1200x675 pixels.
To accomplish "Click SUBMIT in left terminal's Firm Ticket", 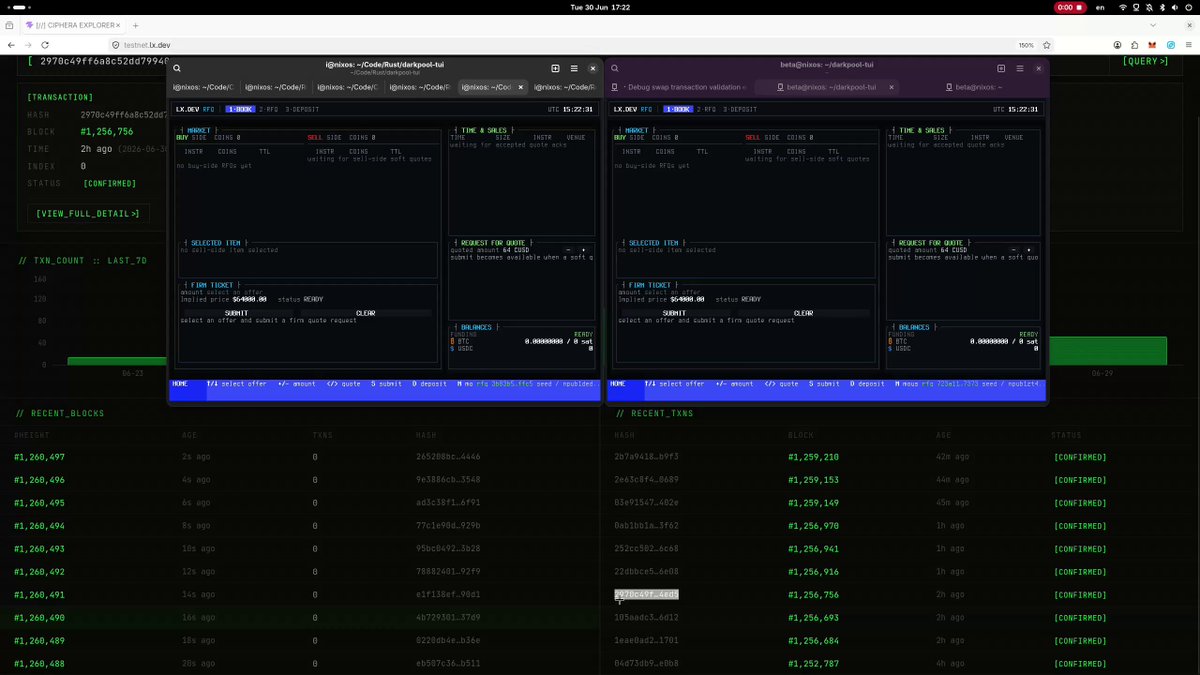I will [x=237, y=313].
